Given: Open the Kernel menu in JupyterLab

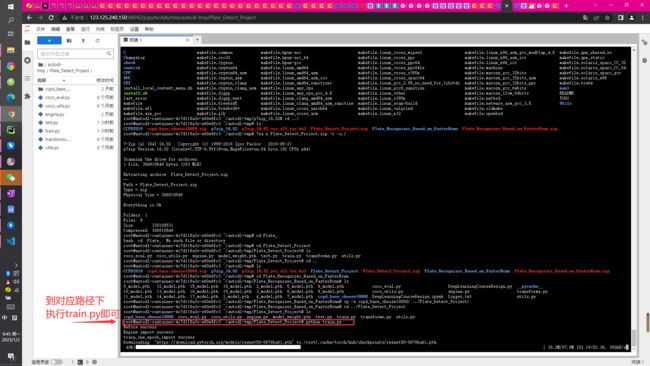Looking at the screenshot, I should point(100,29).
